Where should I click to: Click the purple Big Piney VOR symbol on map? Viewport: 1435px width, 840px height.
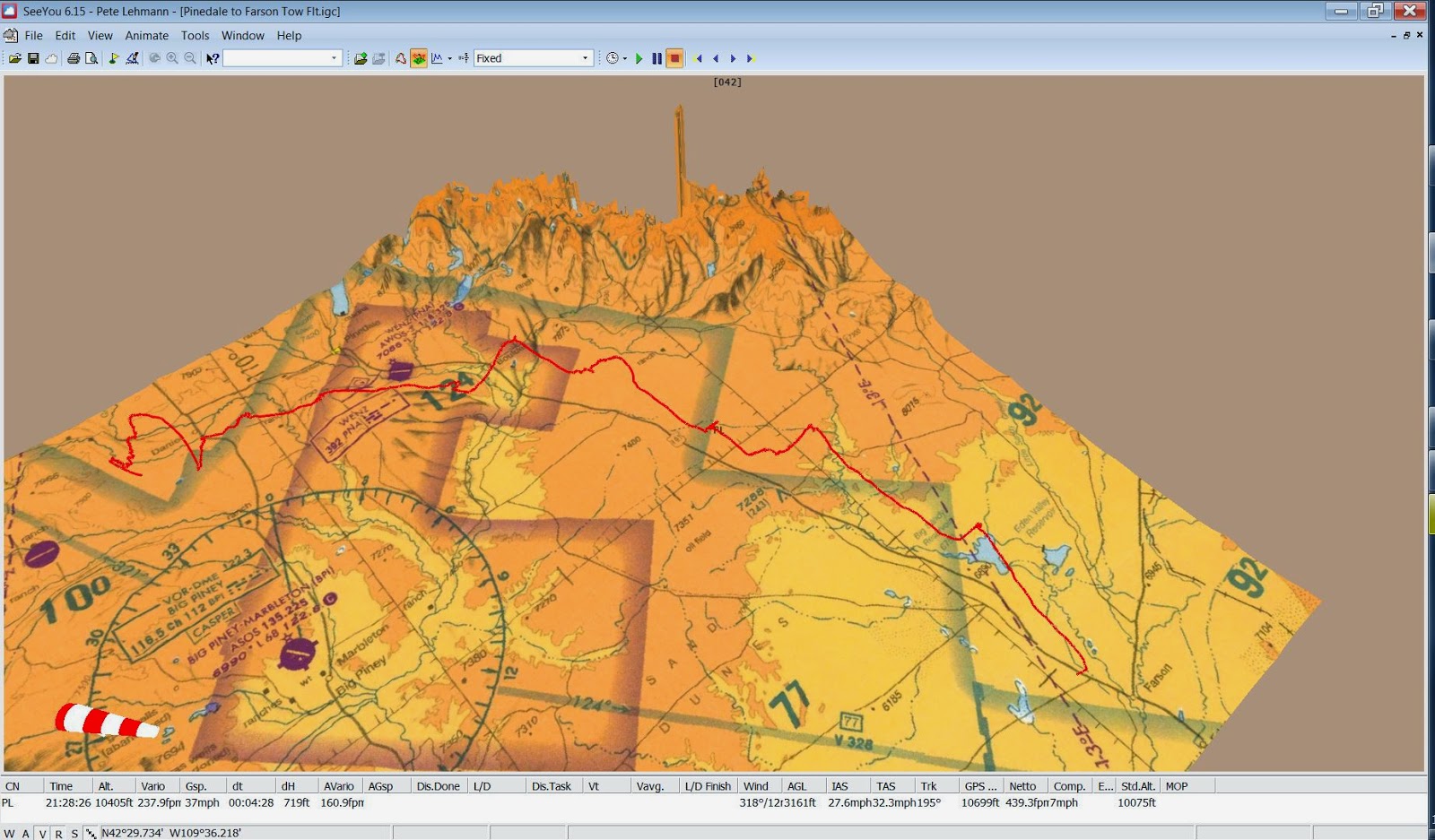tap(298, 655)
